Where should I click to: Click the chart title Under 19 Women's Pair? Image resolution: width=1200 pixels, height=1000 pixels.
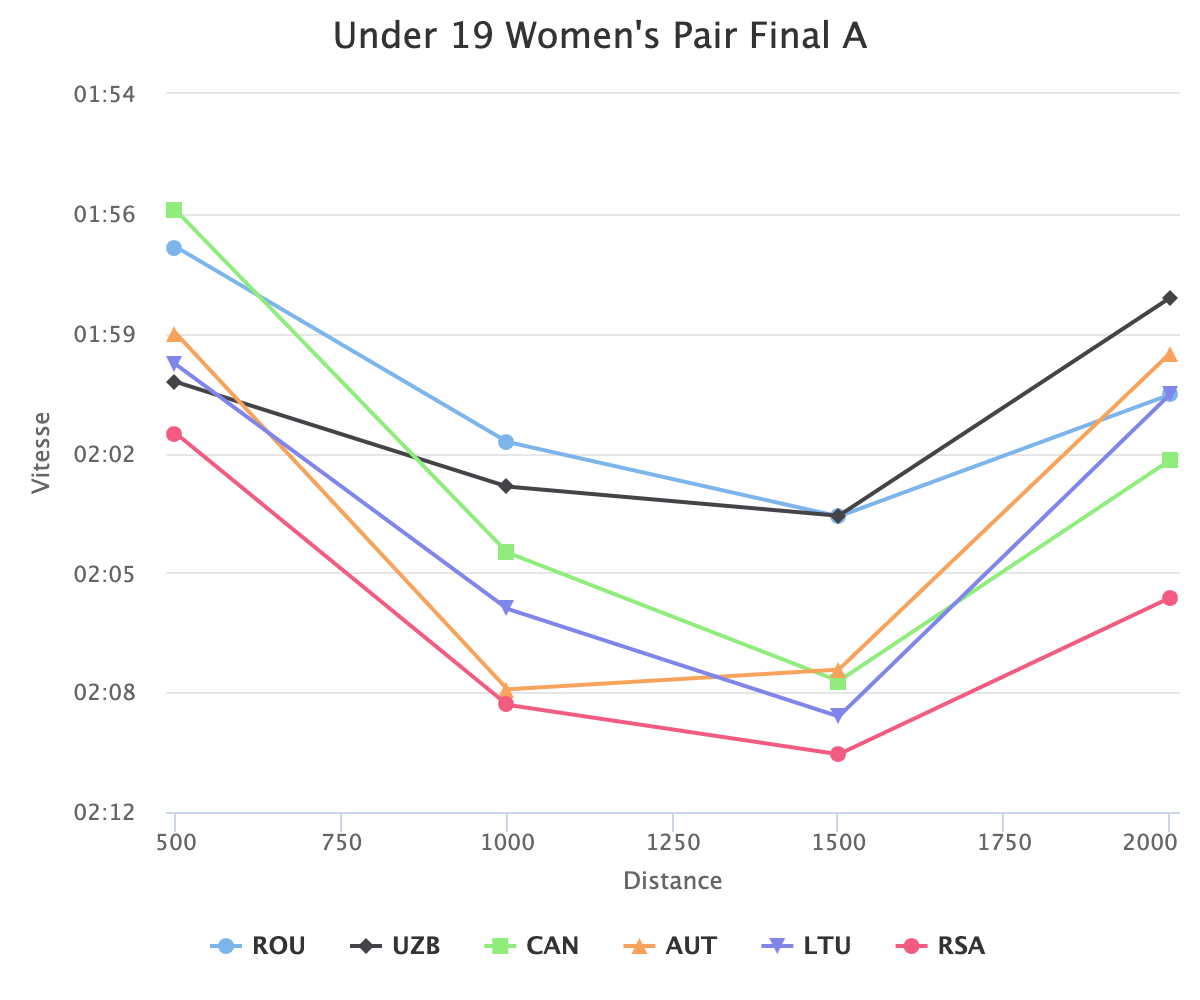600,37
